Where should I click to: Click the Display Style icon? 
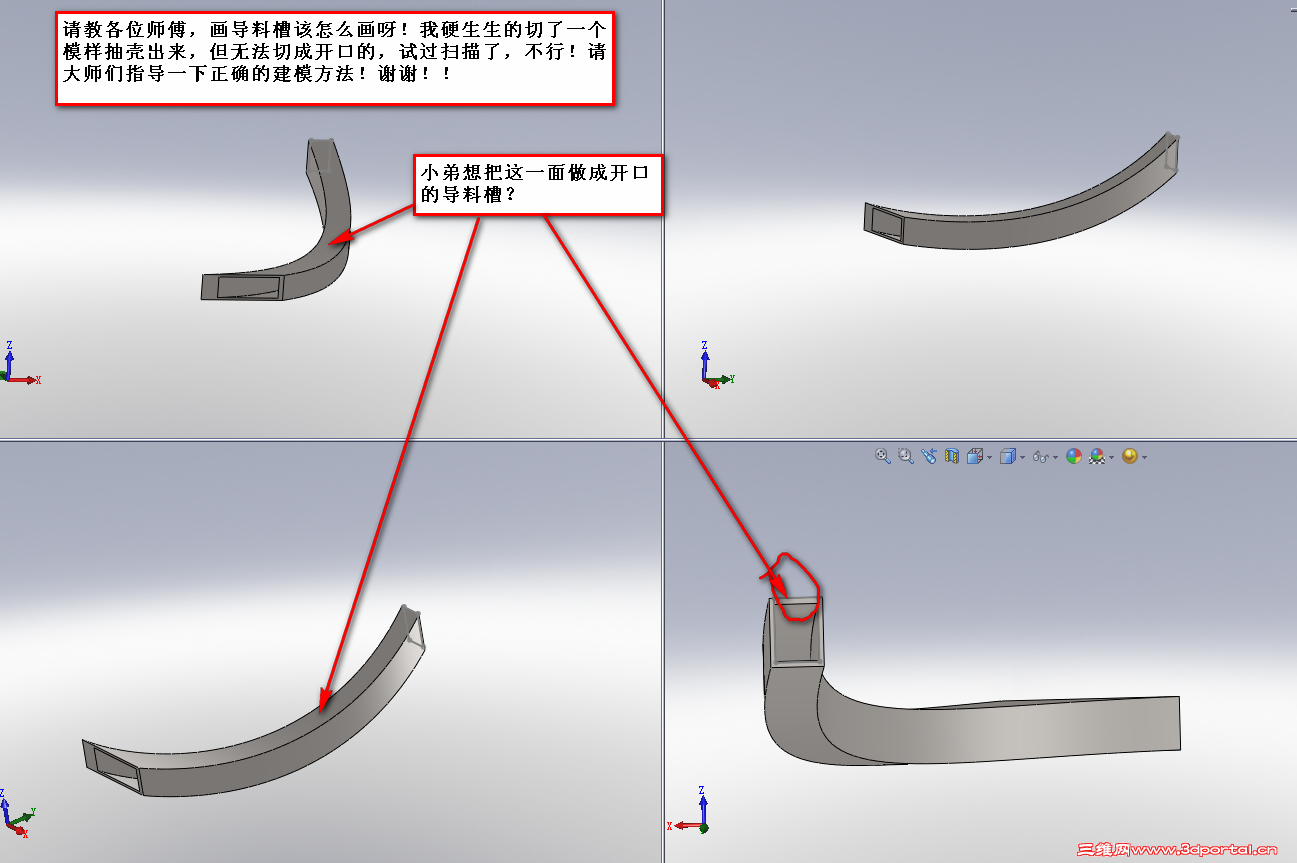coord(1008,456)
